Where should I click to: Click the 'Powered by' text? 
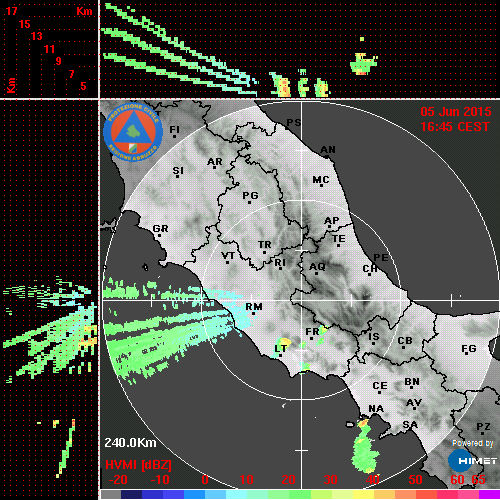pos(472,443)
